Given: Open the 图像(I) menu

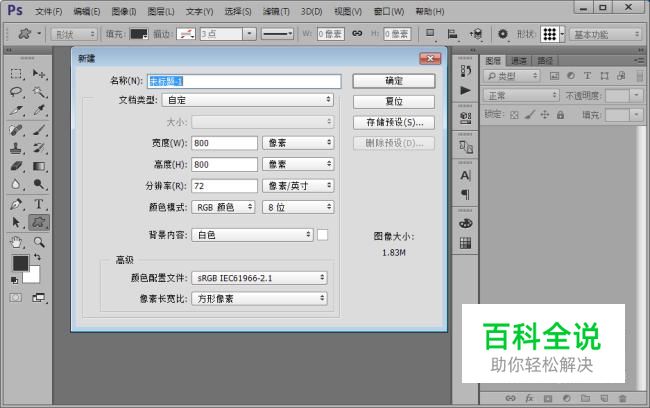Looking at the screenshot, I should coord(124,12).
